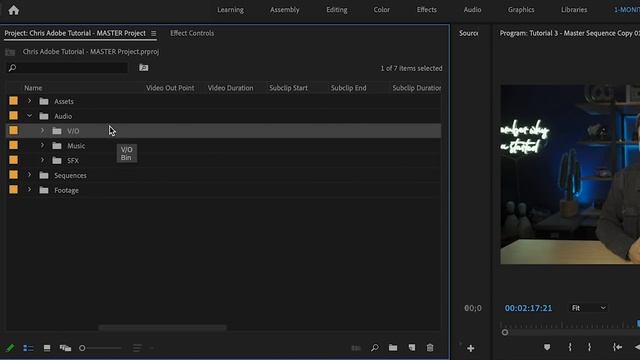Screen dimensions: 640x360
Task: Click the Program monitor video preview
Action: [570, 174]
